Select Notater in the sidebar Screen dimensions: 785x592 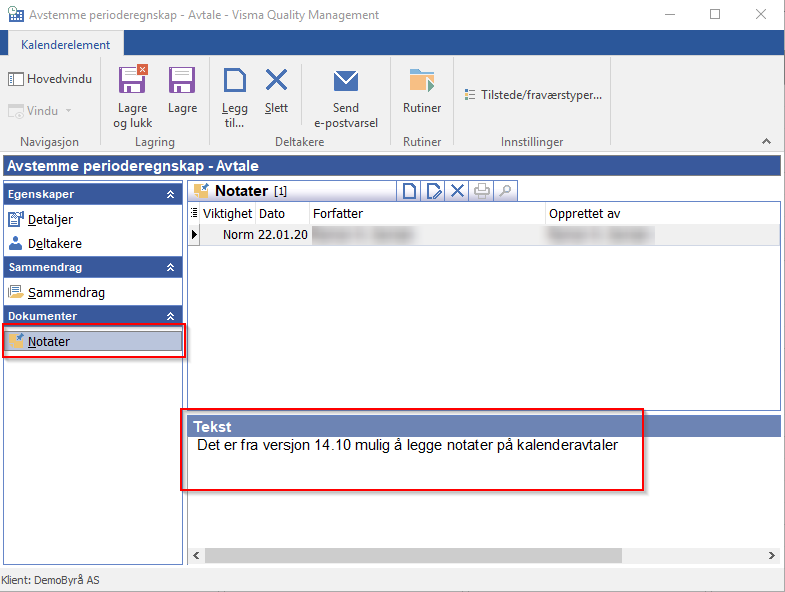coord(93,341)
